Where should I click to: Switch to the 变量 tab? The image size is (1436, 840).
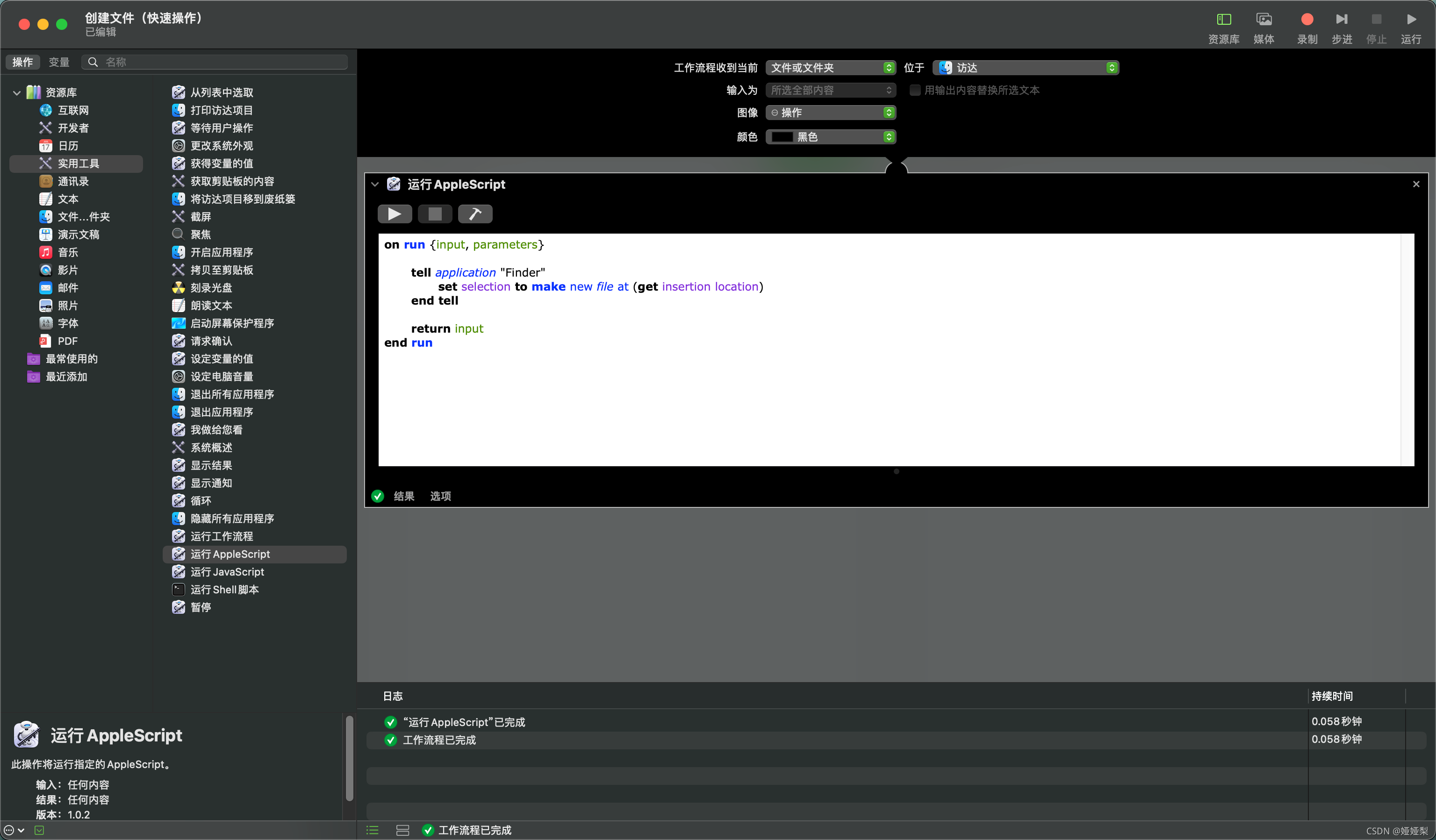[59, 62]
